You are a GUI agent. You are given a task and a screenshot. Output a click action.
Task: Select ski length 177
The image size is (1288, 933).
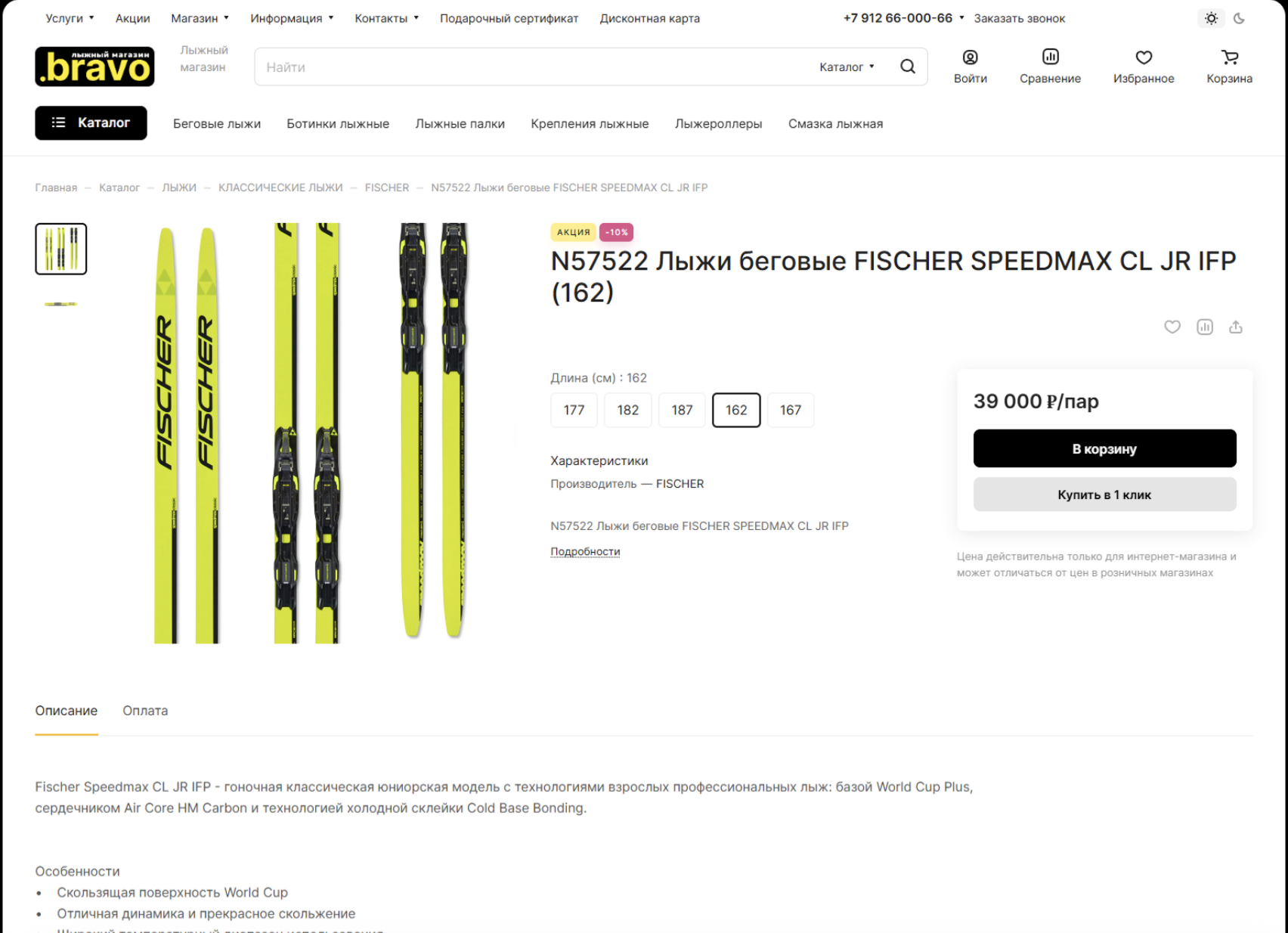(574, 410)
